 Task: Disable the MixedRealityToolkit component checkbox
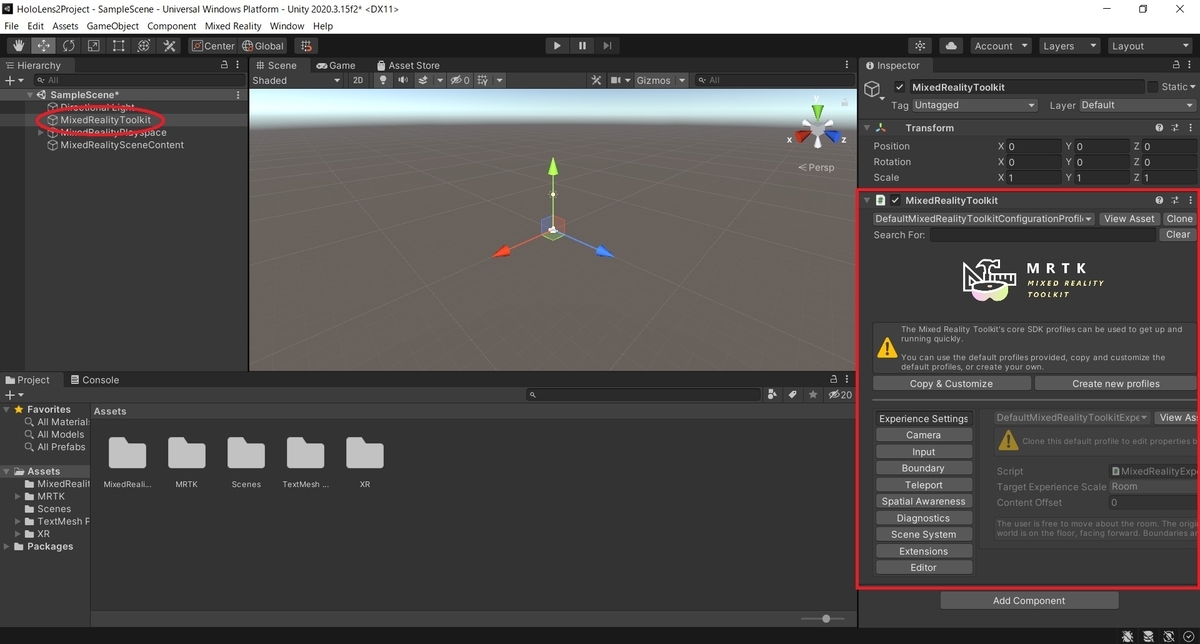[896, 200]
